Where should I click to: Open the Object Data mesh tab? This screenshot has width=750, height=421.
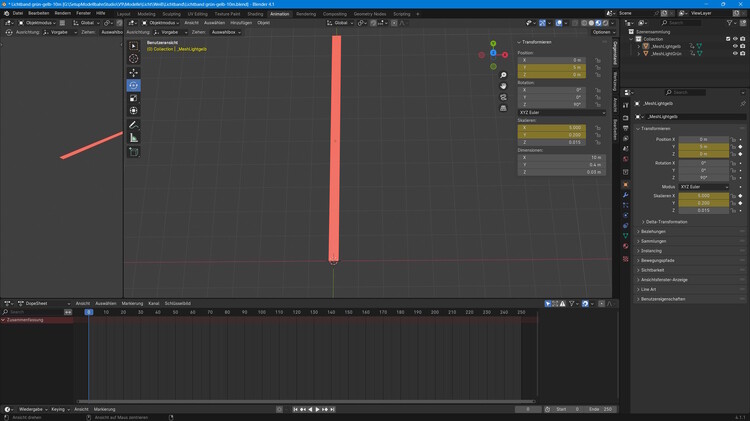(626, 236)
